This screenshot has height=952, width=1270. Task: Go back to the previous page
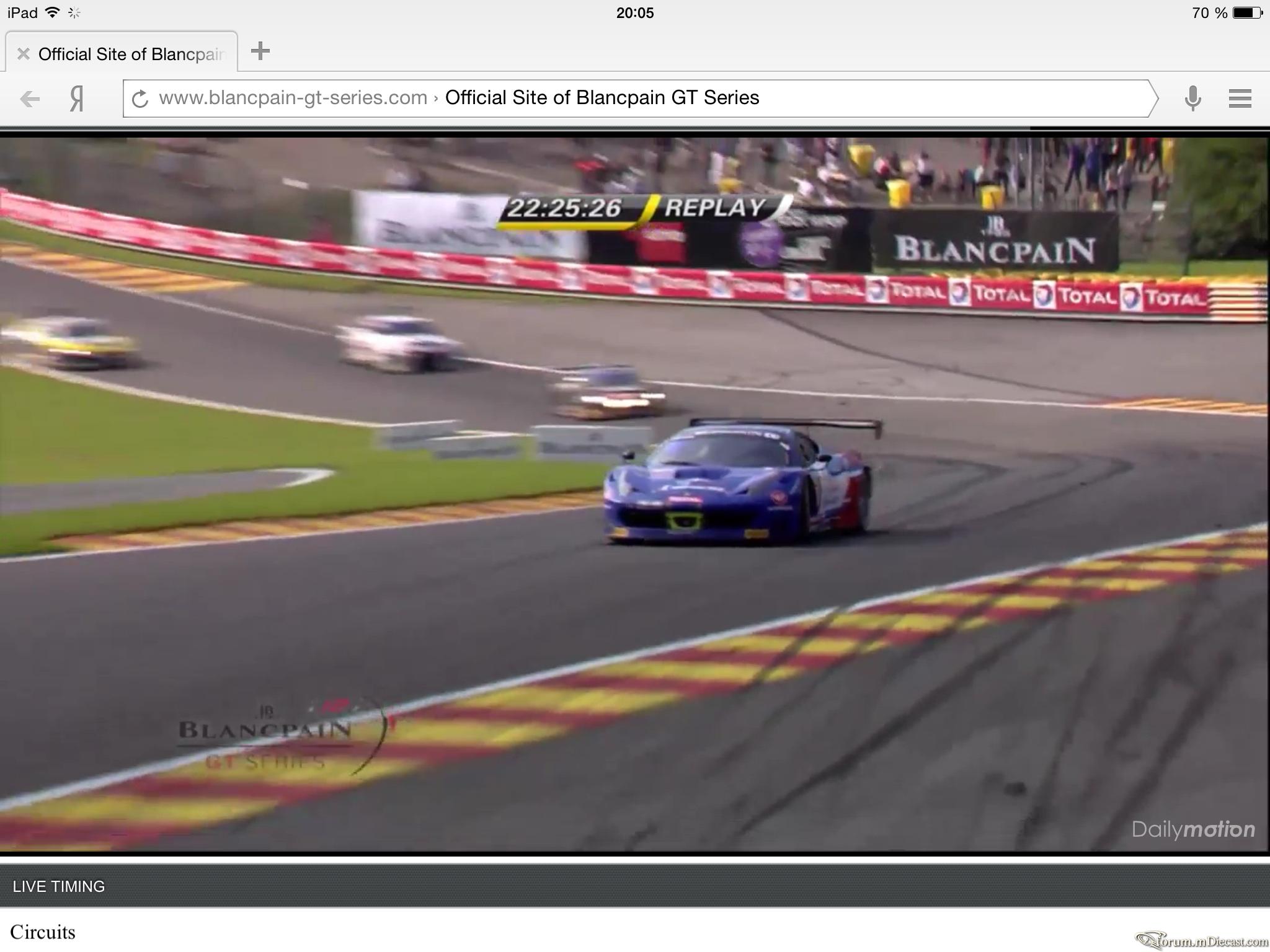(x=29, y=99)
